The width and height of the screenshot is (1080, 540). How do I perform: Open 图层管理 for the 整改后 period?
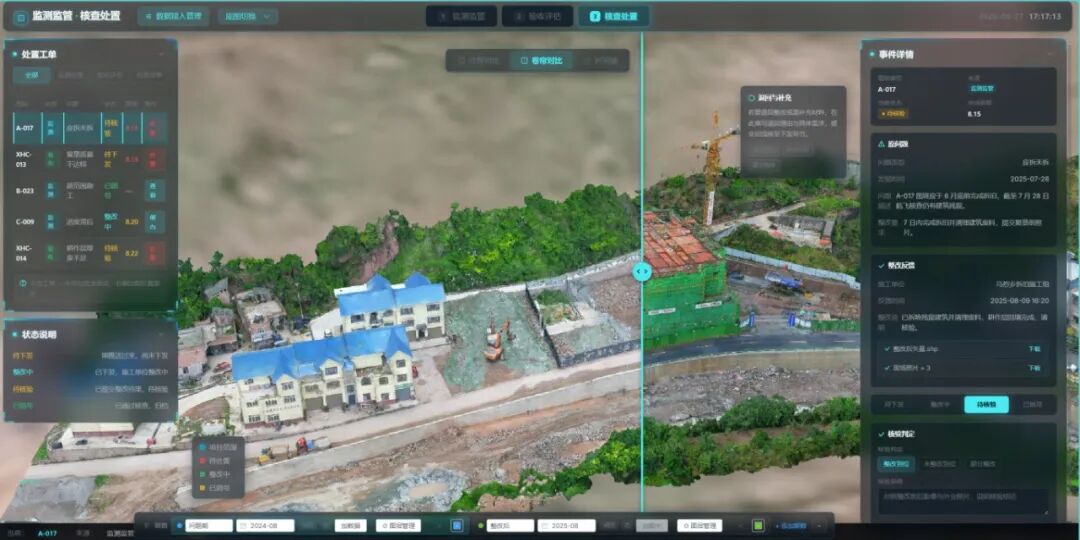(x=700, y=526)
